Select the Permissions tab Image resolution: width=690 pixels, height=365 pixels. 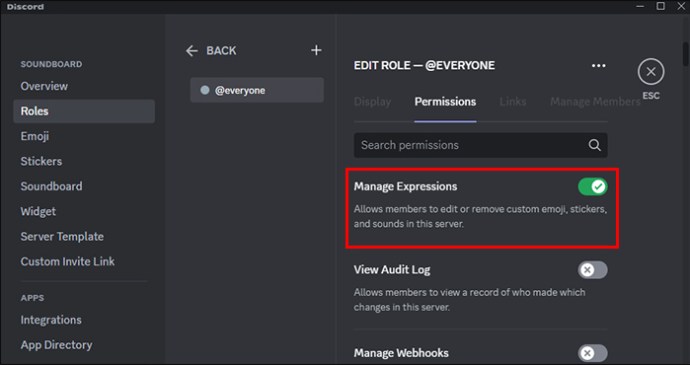coord(445,102)
